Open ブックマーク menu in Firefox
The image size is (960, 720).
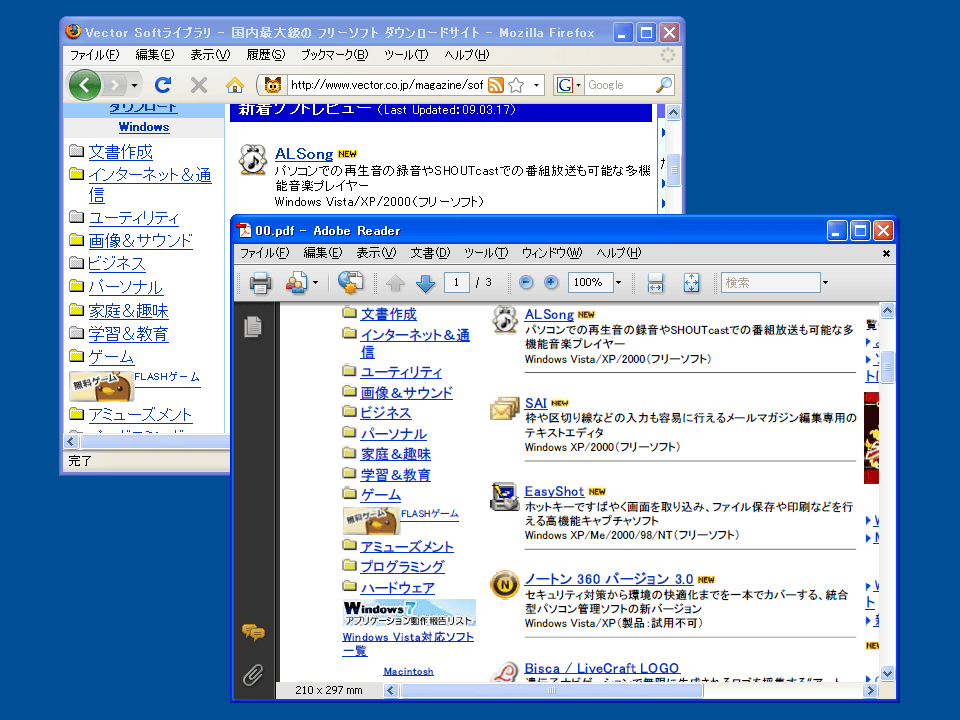pyautogui.click(x=334, y=55)
